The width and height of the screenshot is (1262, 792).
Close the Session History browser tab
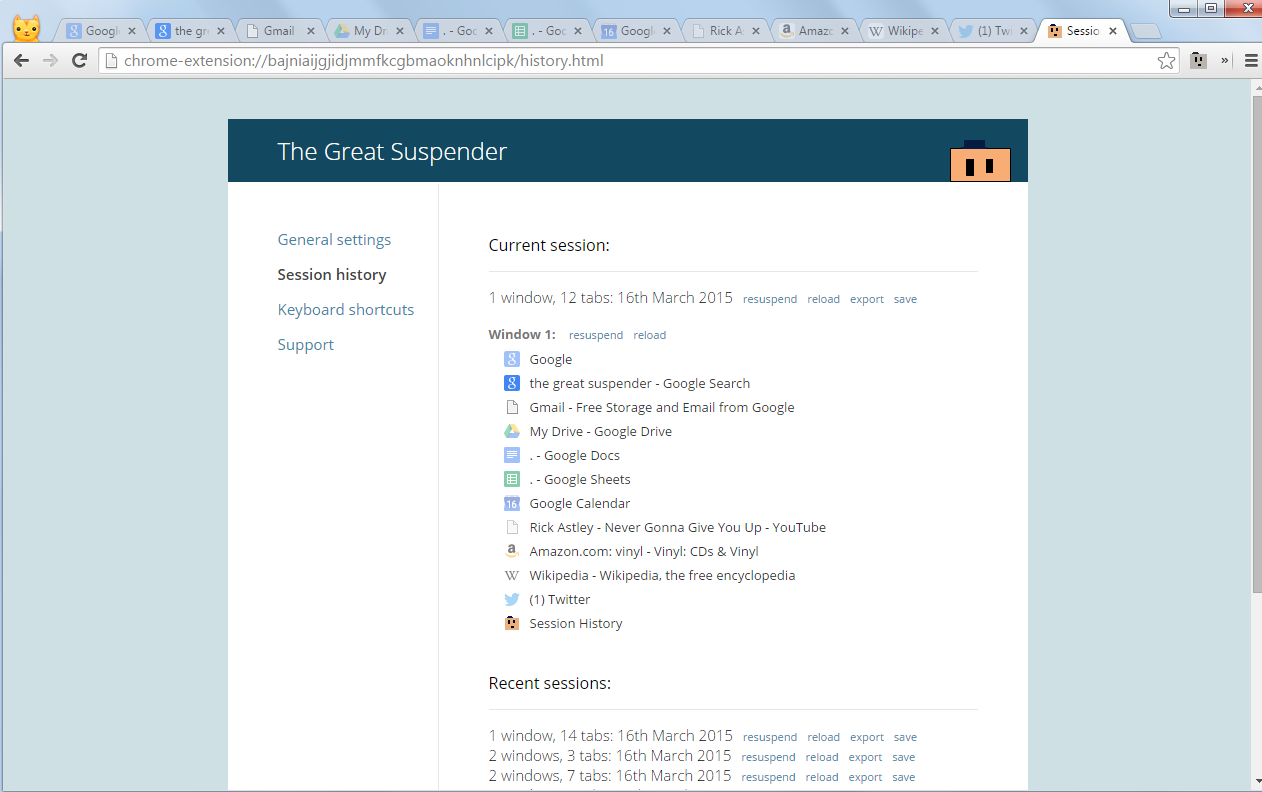pyautogui.click(x=1113, y=31)
